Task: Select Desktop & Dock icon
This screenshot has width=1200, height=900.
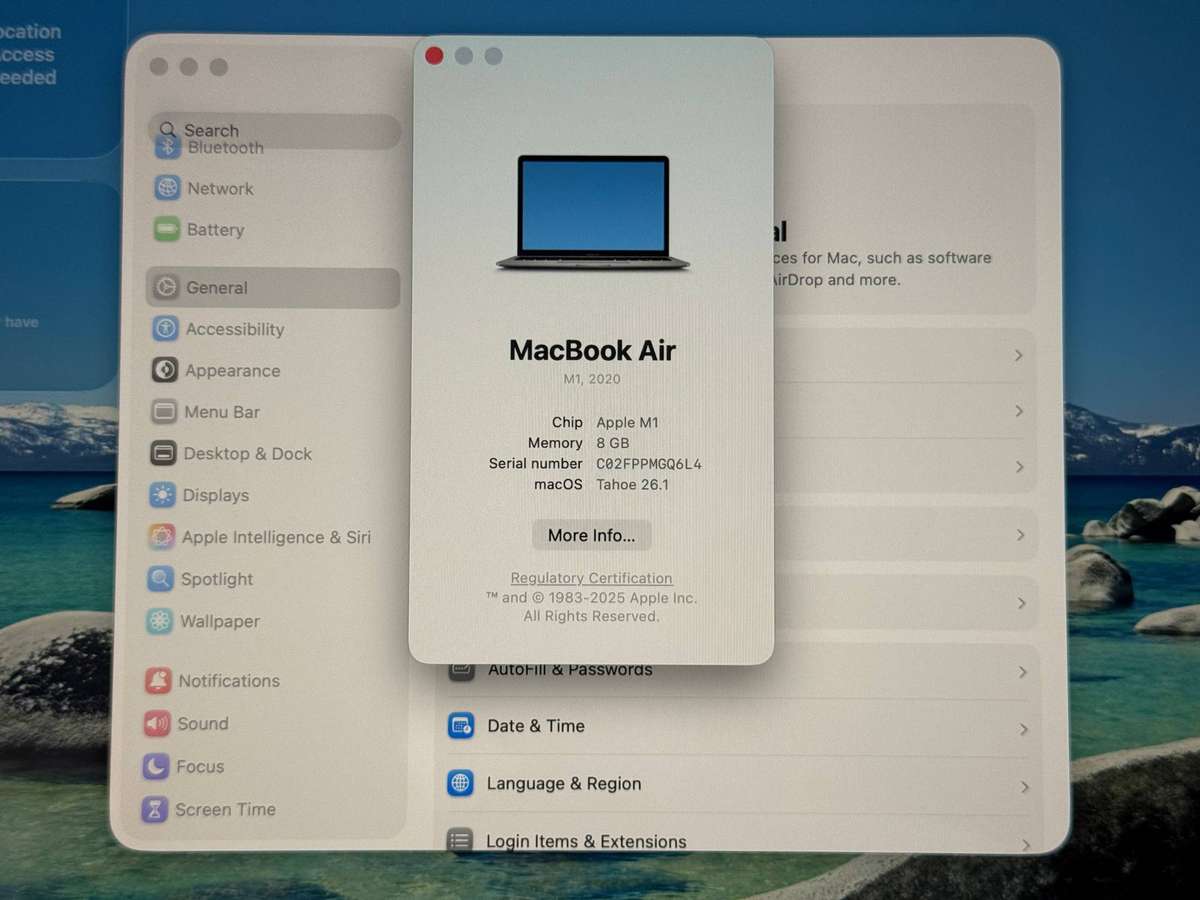Action: point(164,453)
